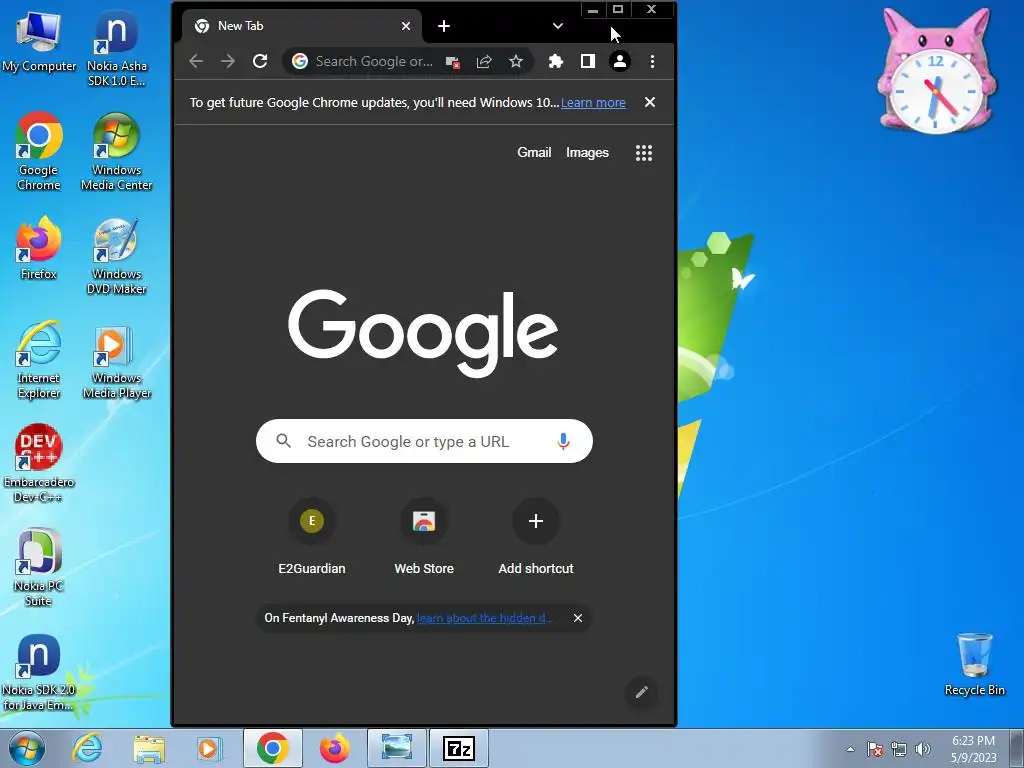Reload the page with the refresh icon
Screen dimensions: 1024x768
[x=260, y=61]
